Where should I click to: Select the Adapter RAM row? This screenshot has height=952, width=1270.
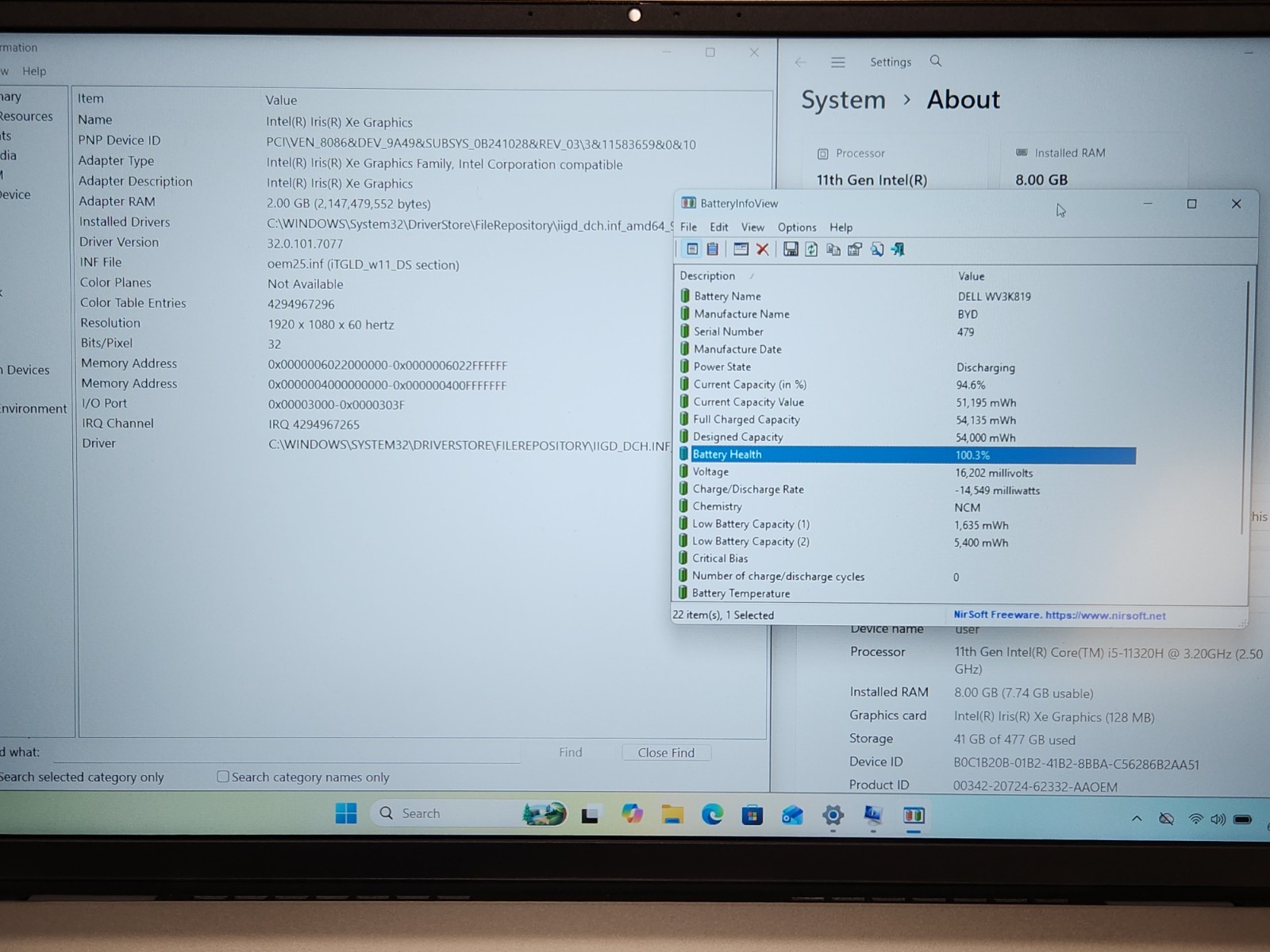pyautogui.click(x=421, y=202)
